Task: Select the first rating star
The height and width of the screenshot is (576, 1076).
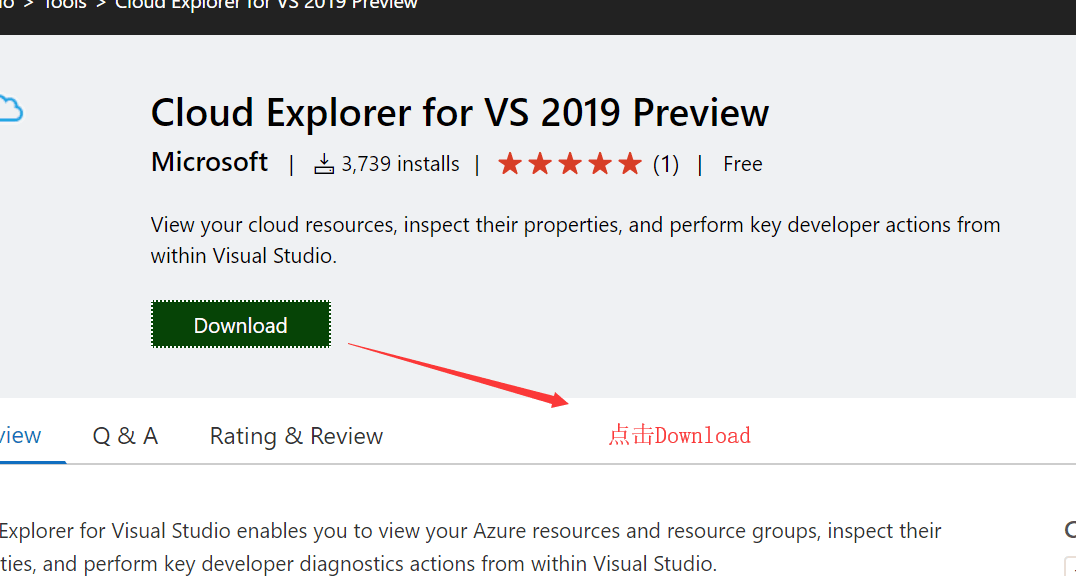Action: coord(509,164)
